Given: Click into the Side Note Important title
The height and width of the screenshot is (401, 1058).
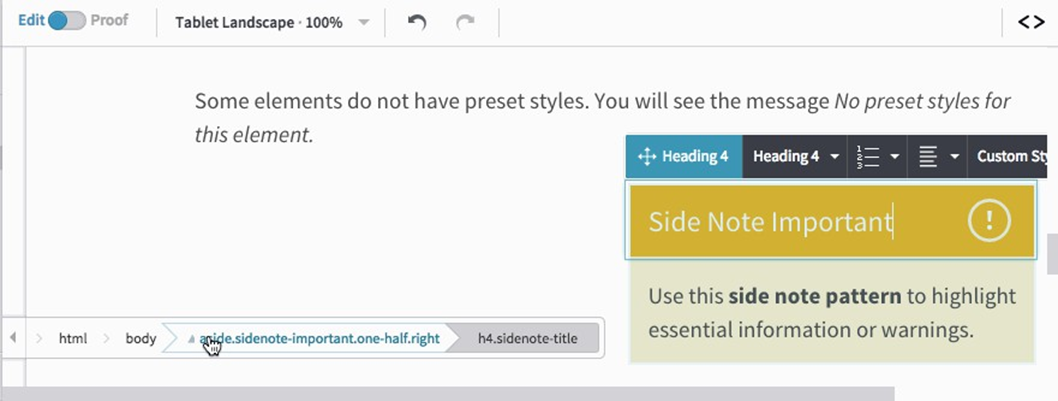Looking at the screenshot, I should 770,221.
